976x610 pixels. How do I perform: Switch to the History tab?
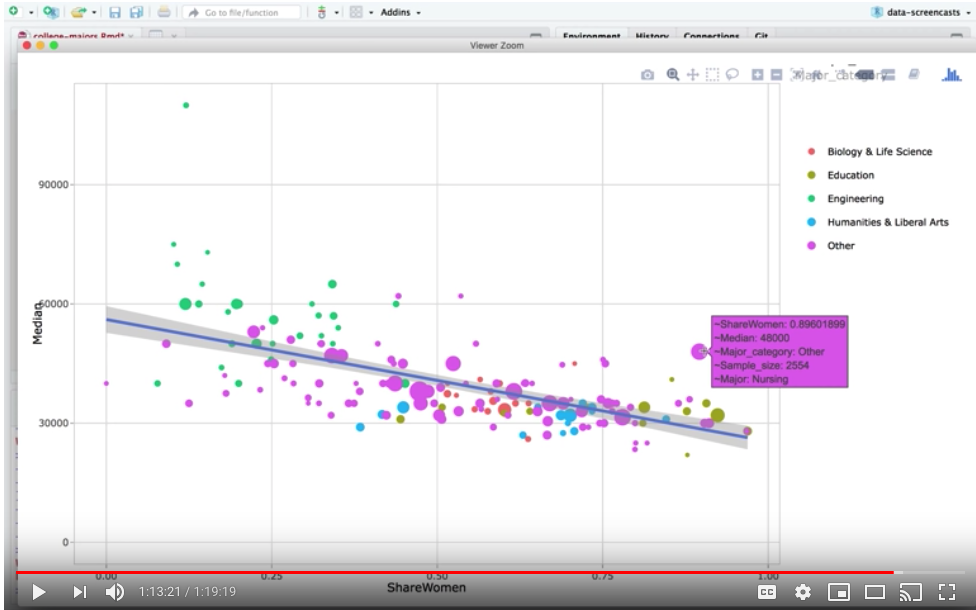pos(651,37)
